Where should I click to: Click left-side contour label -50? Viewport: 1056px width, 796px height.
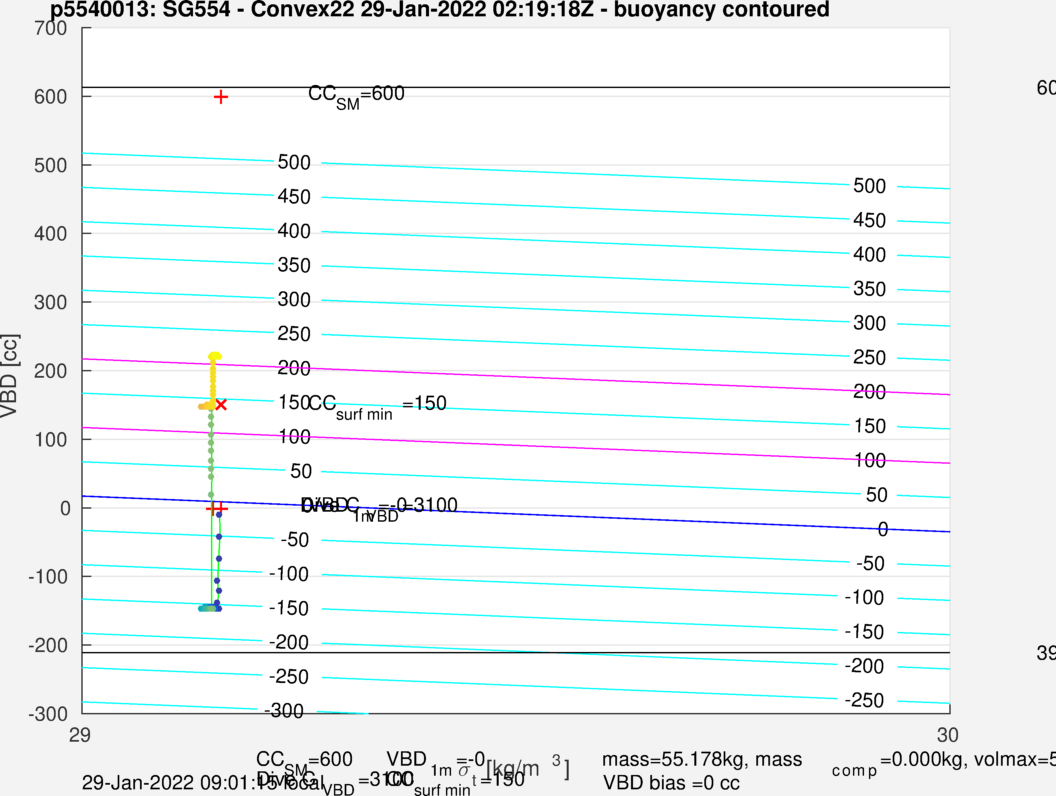coord(294,540)
